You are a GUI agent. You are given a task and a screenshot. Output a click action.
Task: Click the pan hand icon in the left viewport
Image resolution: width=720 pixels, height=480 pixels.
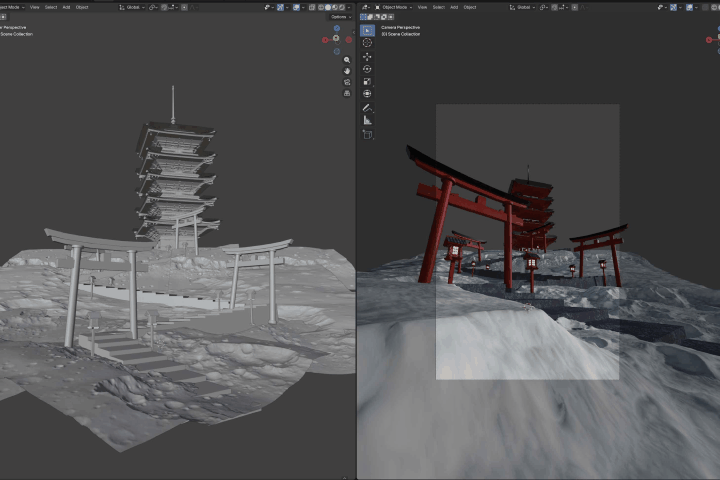coord(347,71)
